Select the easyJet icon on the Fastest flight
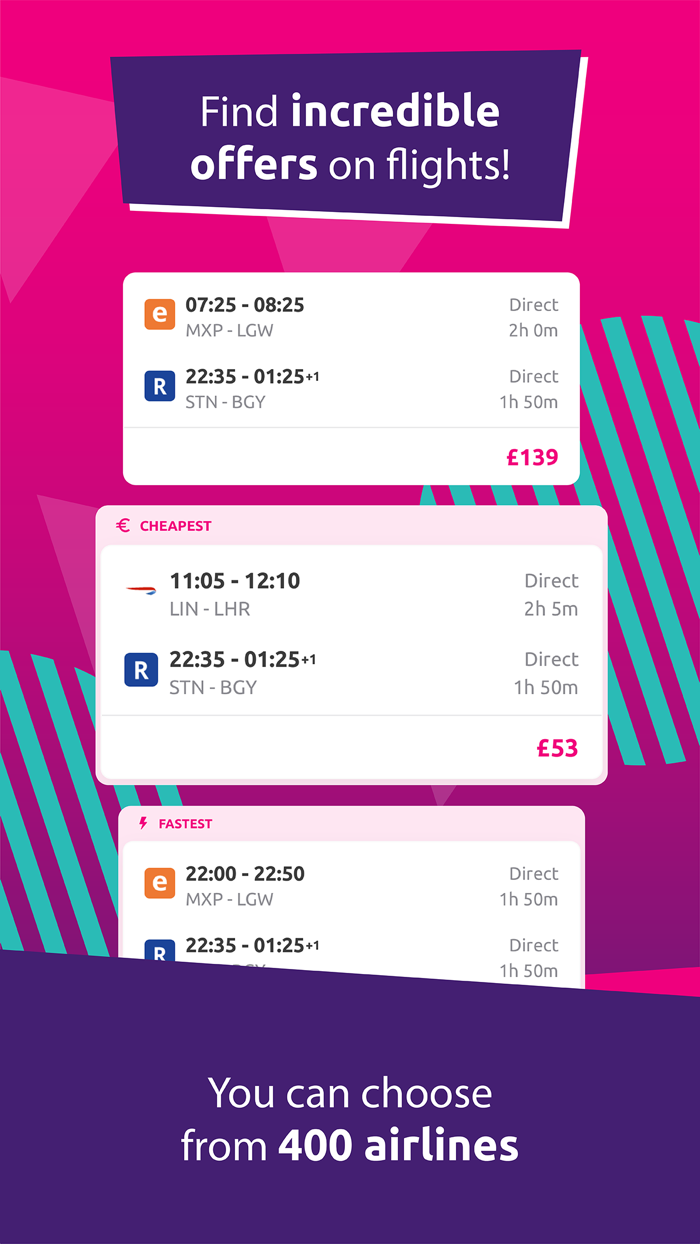Viewport: 700px width, 1244px height. [x=159, y=884]
